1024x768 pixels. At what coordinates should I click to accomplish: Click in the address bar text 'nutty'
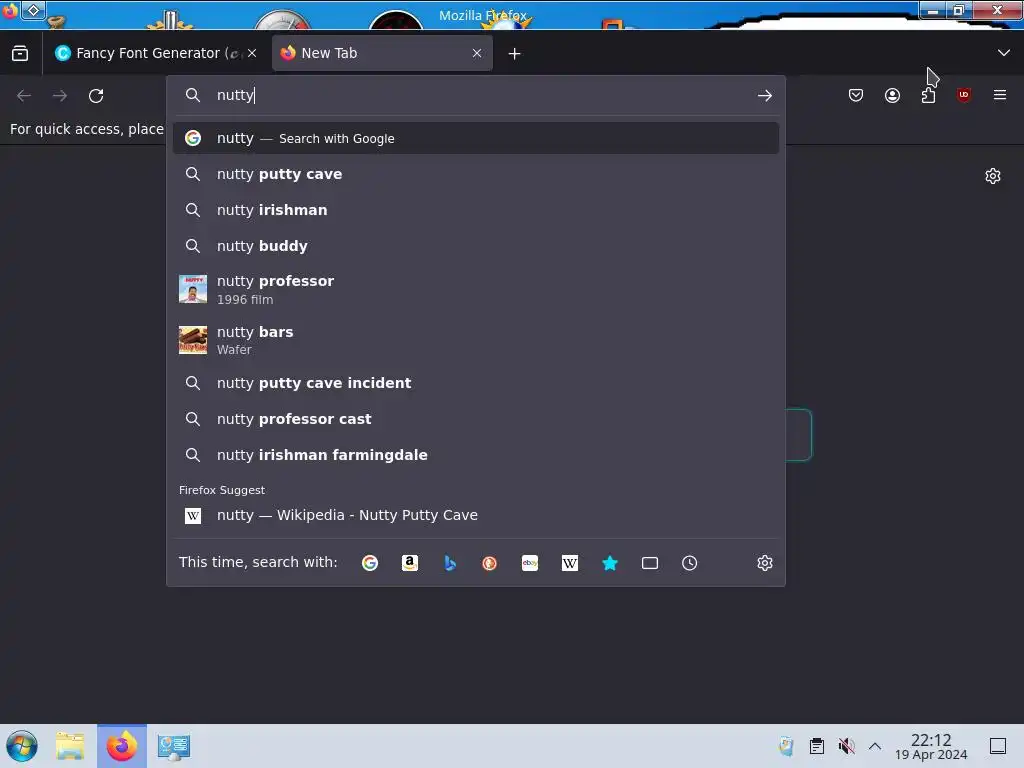pyautogui.click(x=235, y=95)
